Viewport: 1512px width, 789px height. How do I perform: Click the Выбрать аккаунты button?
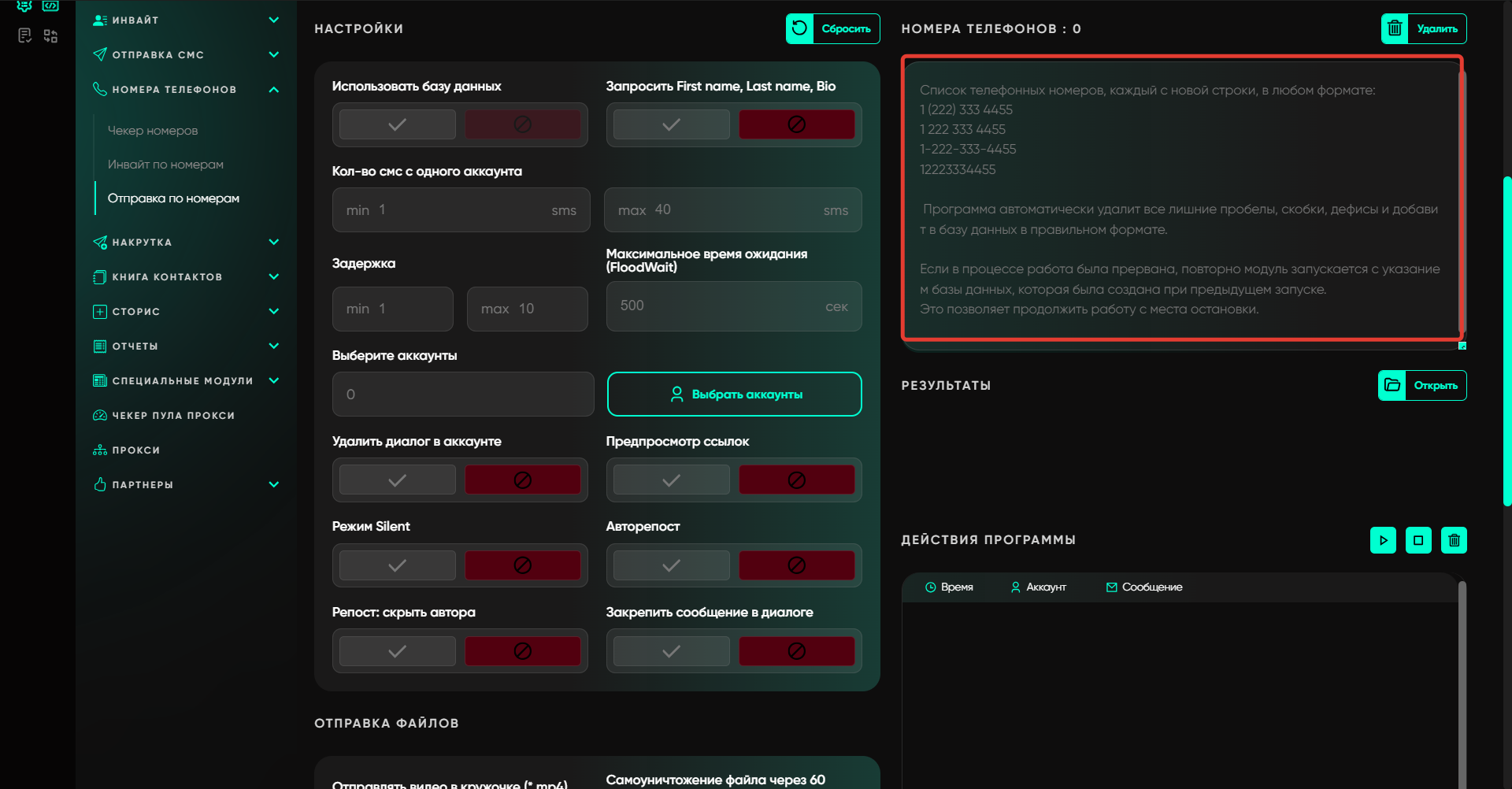734,394
